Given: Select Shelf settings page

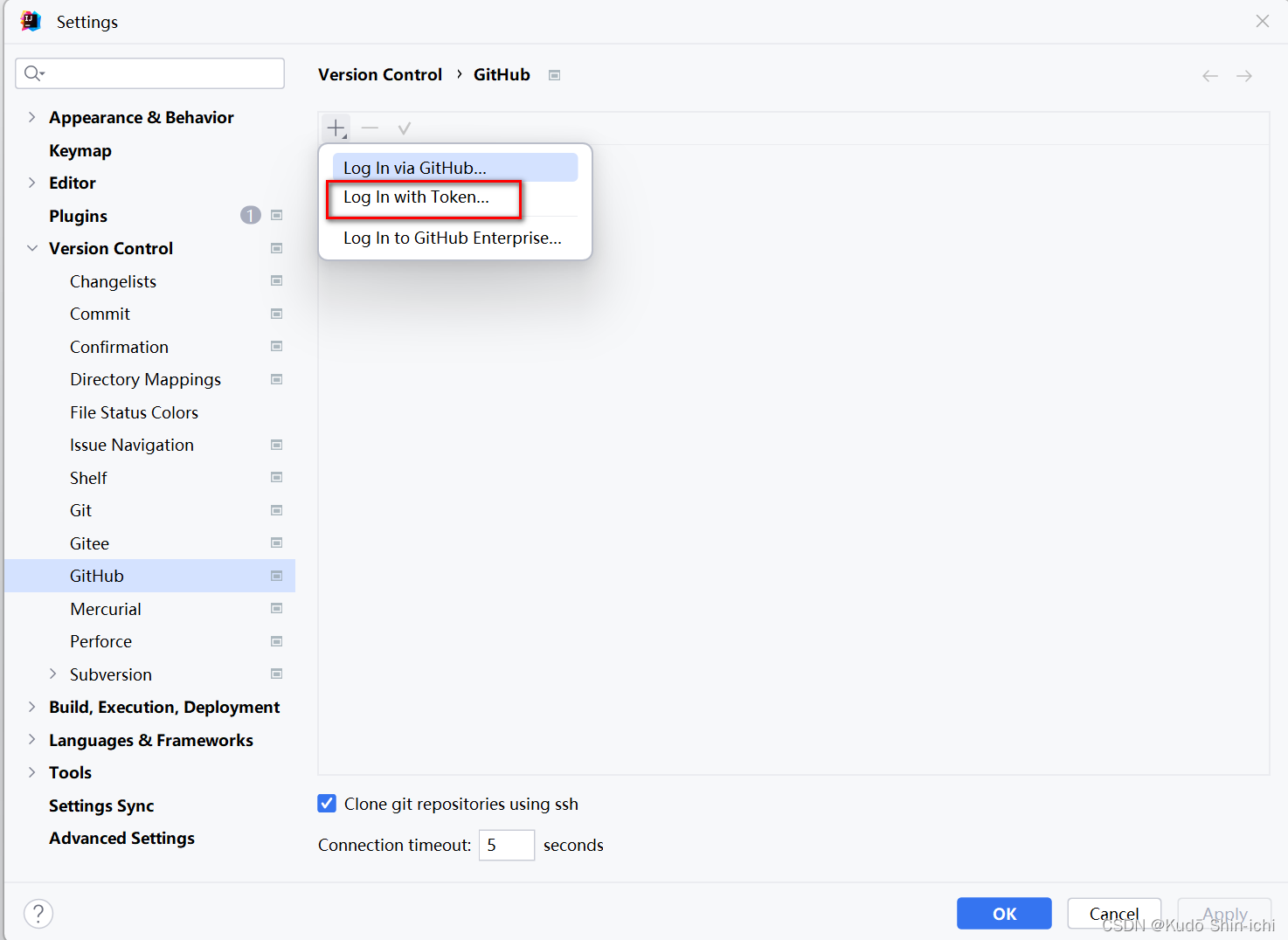Looking at the screenshot, I should (x=89, y=478).
